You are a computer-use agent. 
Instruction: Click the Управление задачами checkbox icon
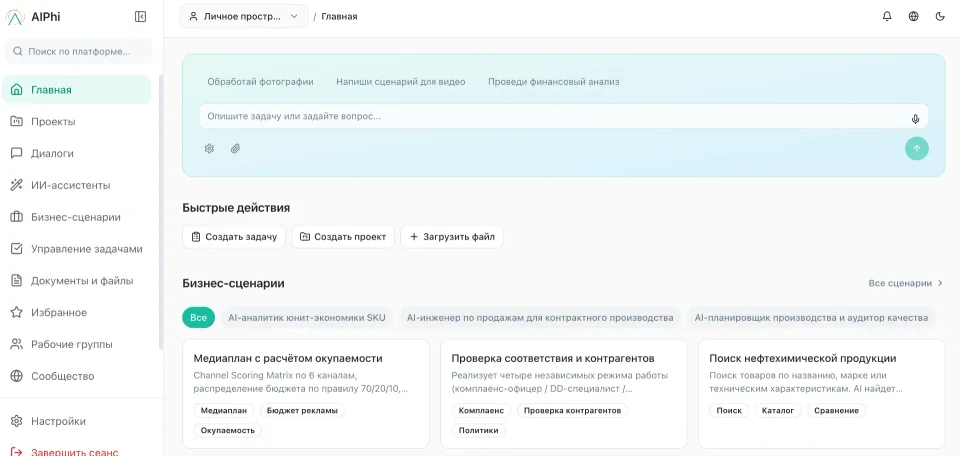pyautogui.click(x=17, y=249)
